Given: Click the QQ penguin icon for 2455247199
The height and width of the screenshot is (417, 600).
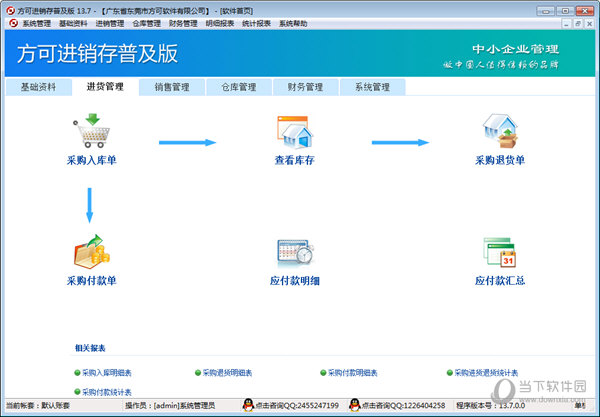Looking at the screenshot, I should [x=248, y=405].
